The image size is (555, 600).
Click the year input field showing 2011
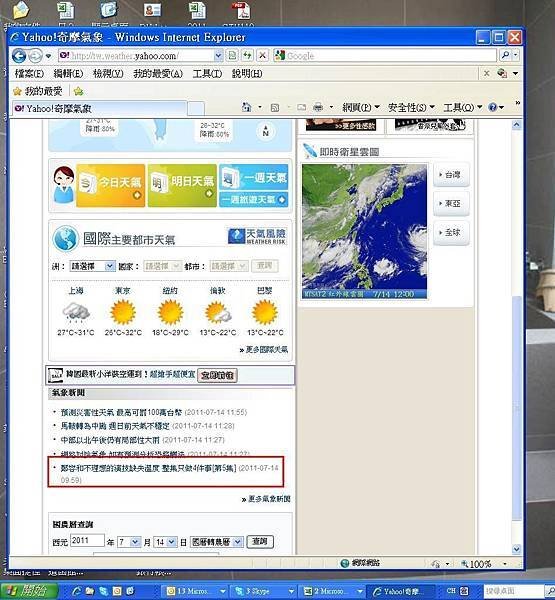pyautogui.click(x=87, y=541)
